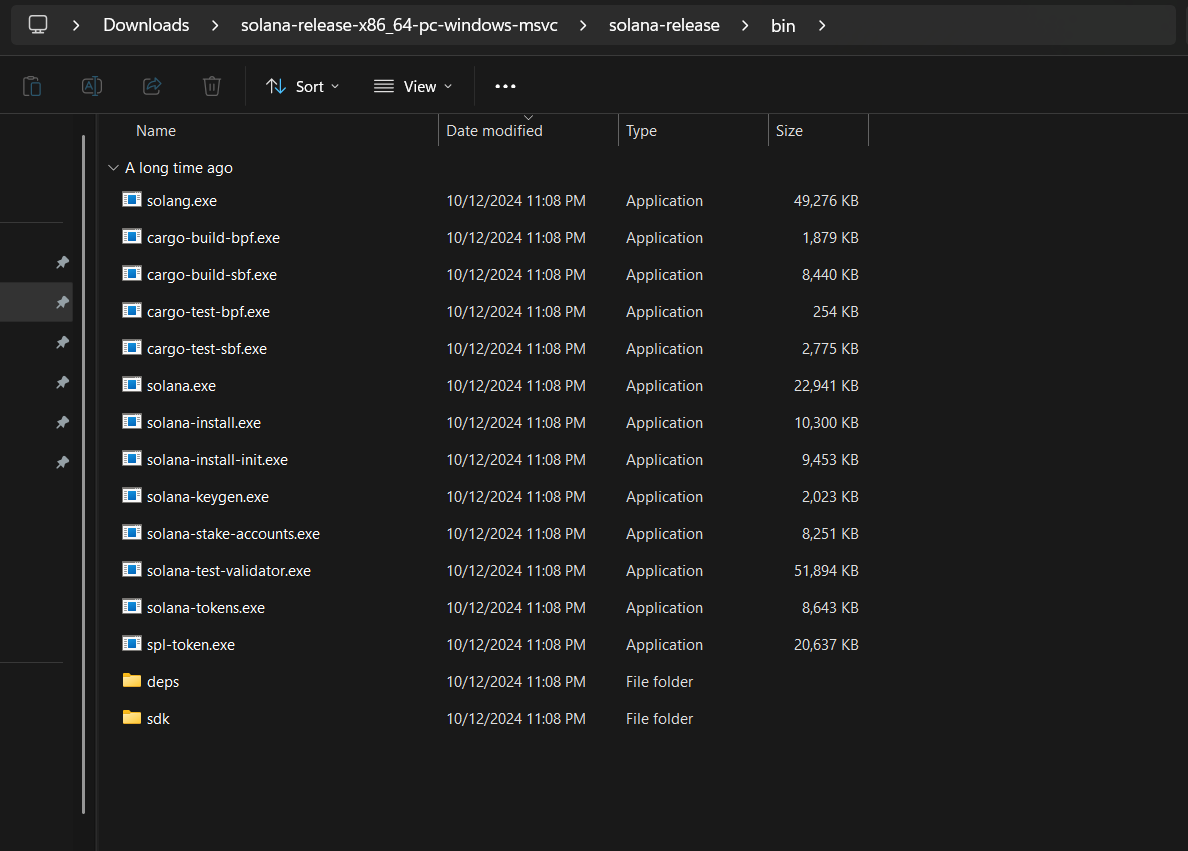Sort files by the Name column header

[x=156, y=131]
